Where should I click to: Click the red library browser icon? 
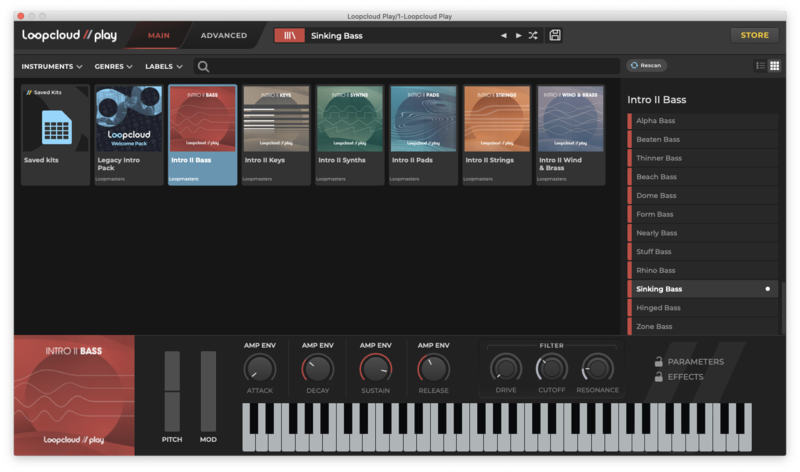point(289,35)
